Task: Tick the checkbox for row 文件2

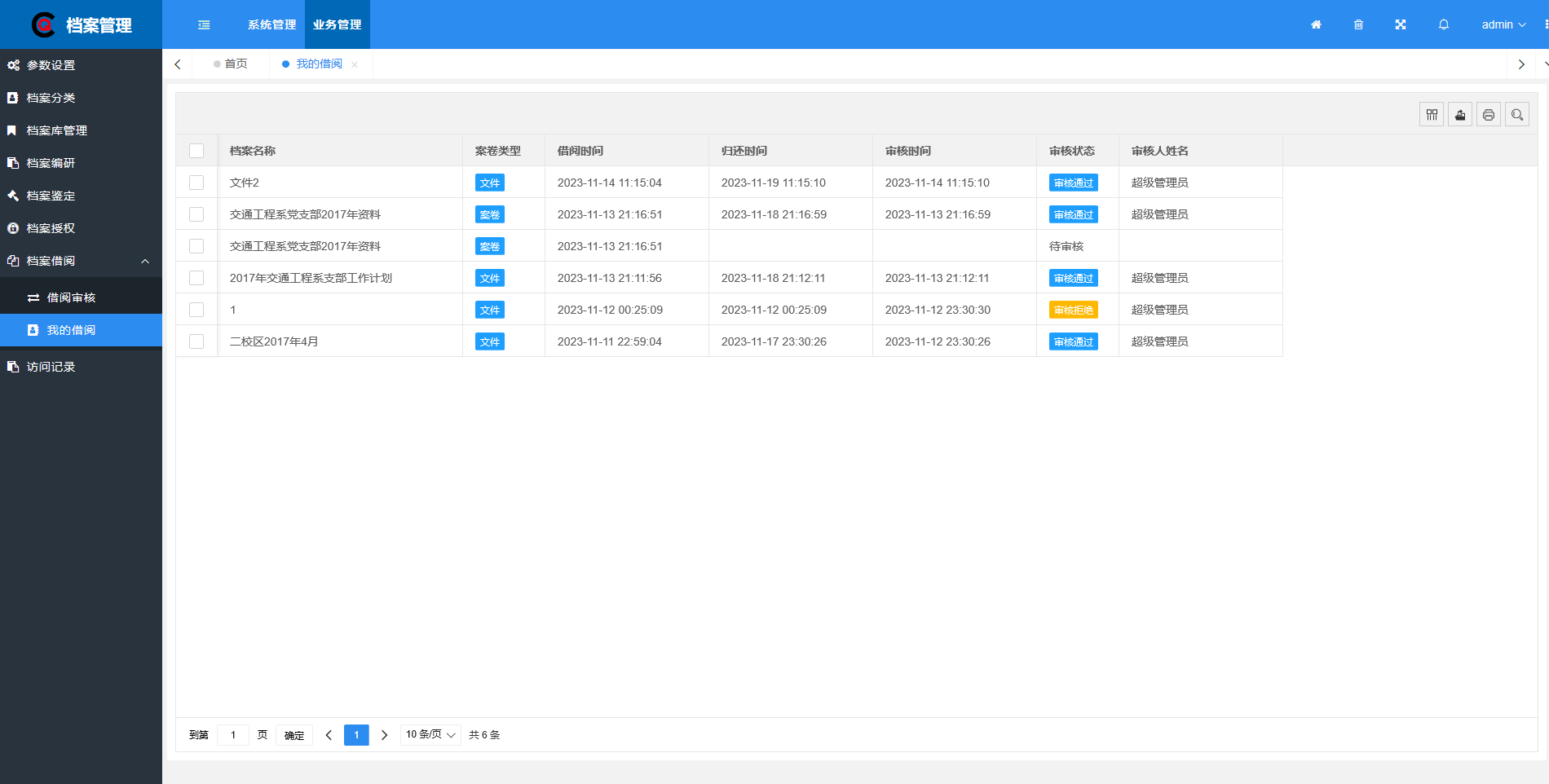Action: coord(196,183)
